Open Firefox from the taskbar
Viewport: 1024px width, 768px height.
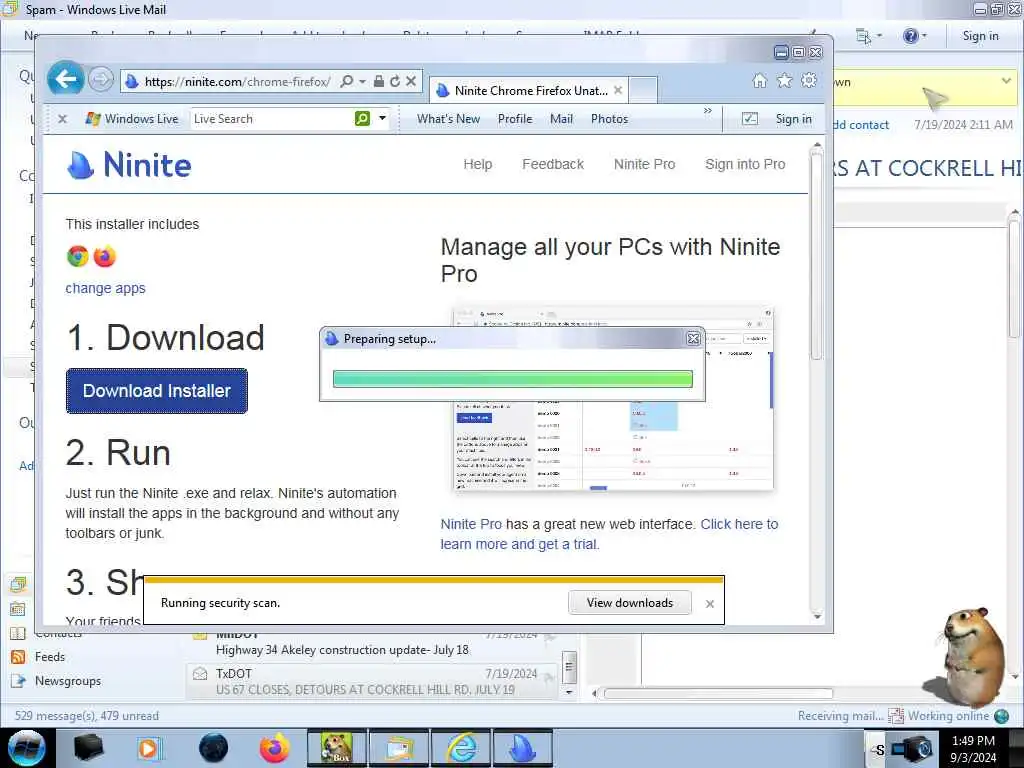click(x=274, y=748)
